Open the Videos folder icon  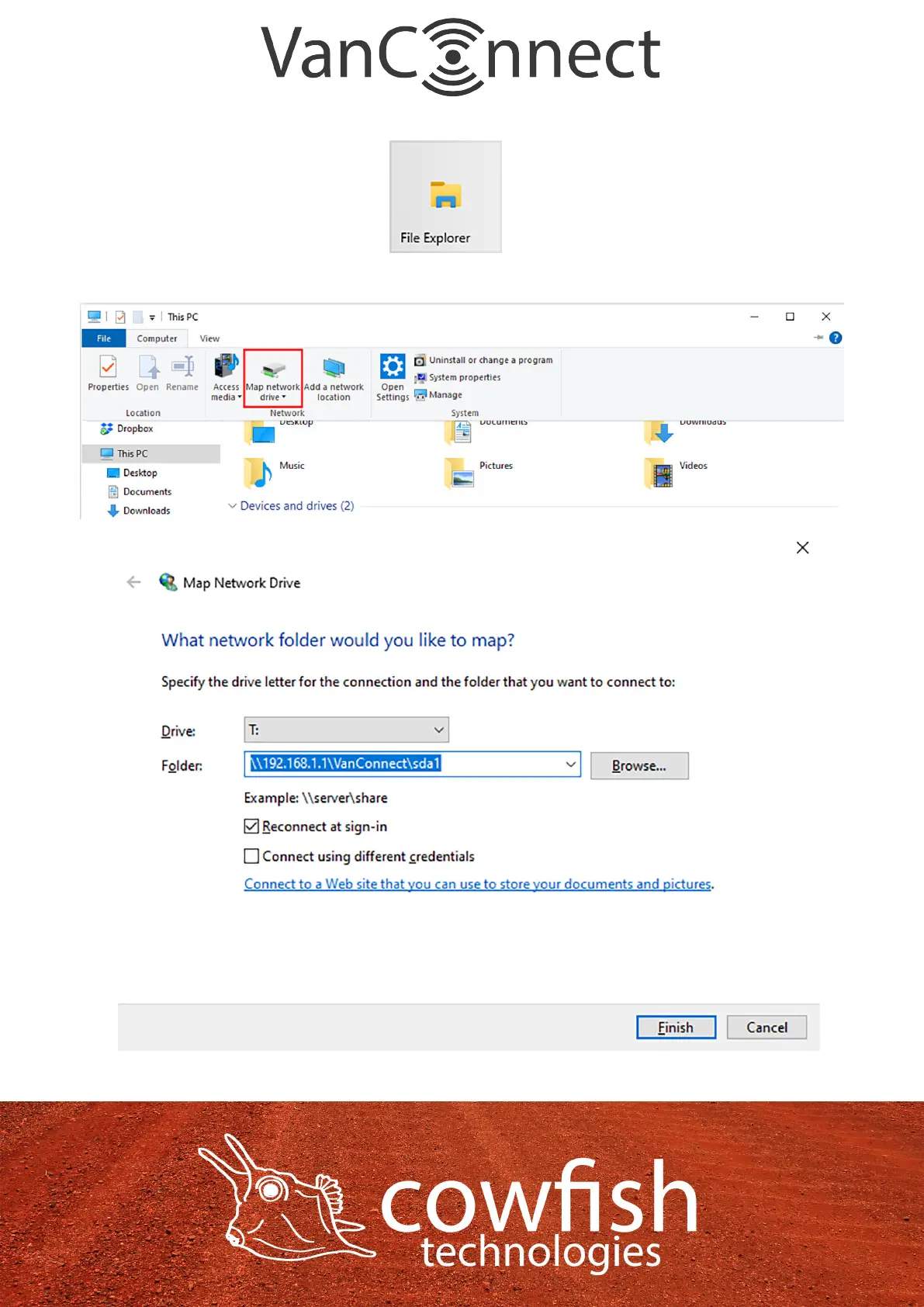click(x=659, y=472)
